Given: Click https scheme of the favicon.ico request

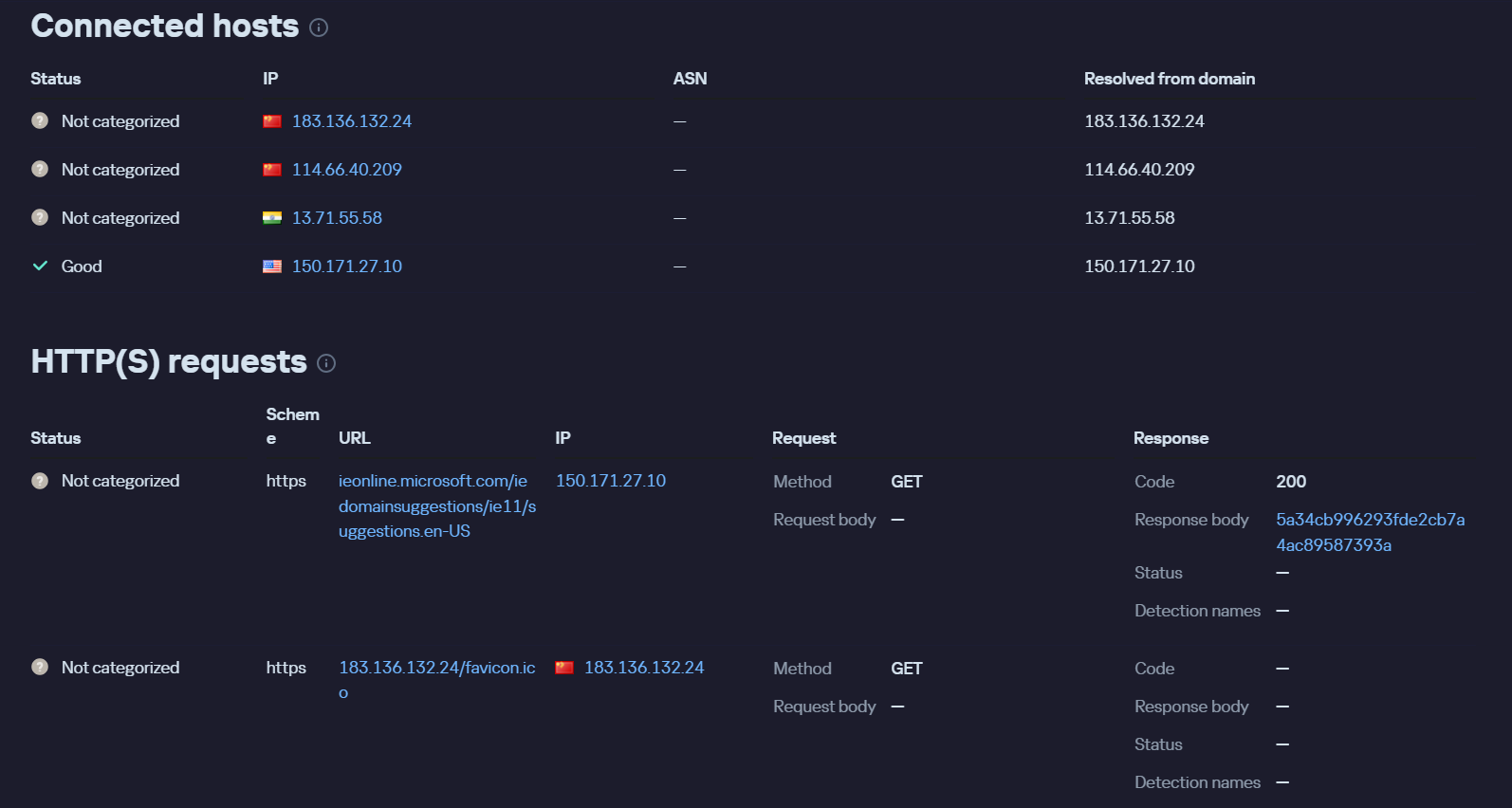Looking at the screenshot, I should tap(286, 668).
